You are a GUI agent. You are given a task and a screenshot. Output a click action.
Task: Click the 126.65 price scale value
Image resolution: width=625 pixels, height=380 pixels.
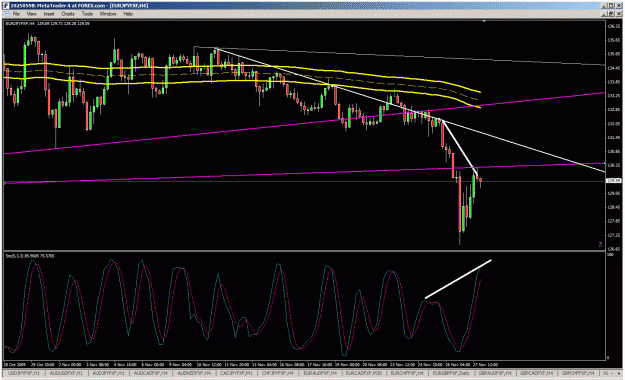(x=614, y=249)
